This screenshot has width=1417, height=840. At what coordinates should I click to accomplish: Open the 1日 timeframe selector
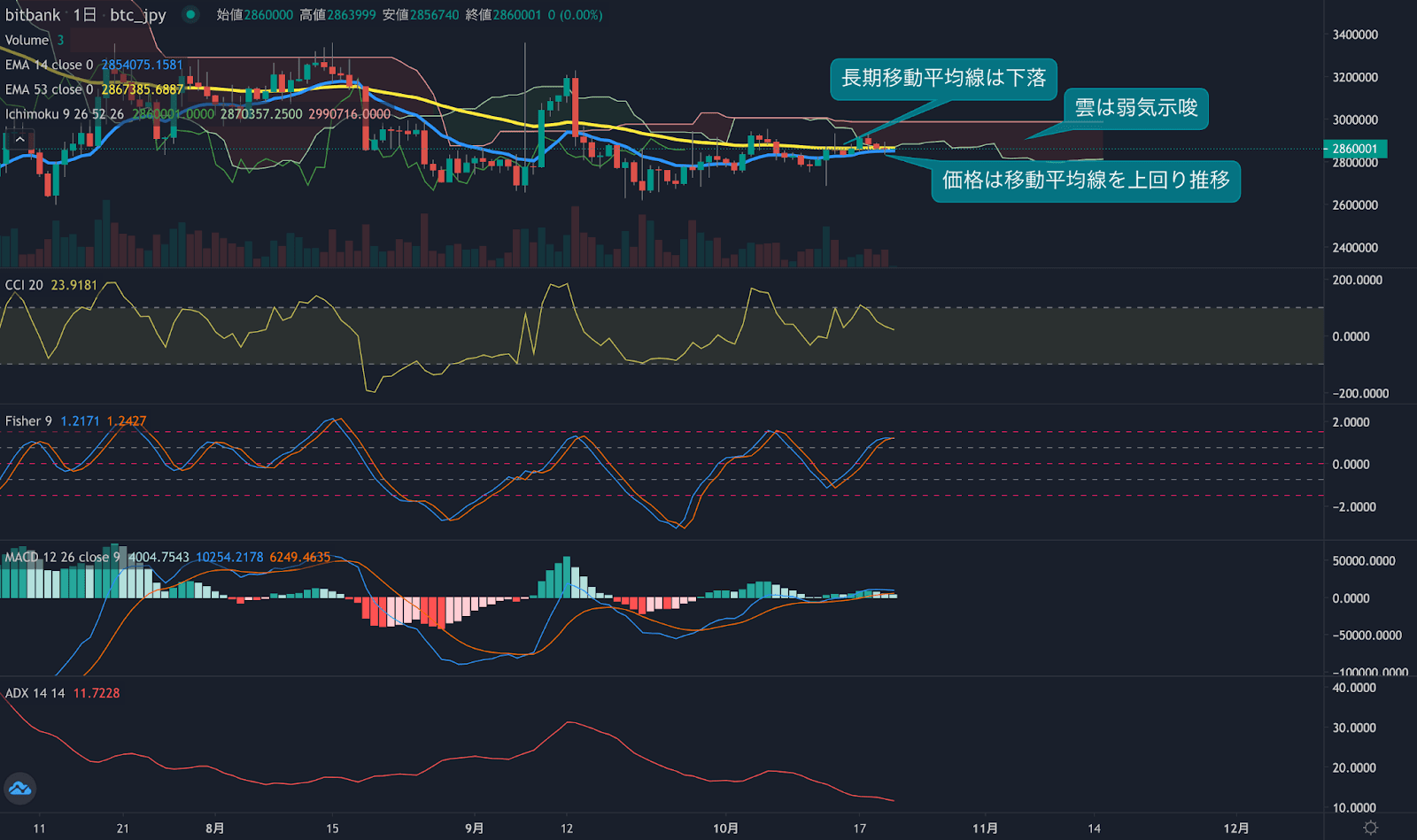89,14
